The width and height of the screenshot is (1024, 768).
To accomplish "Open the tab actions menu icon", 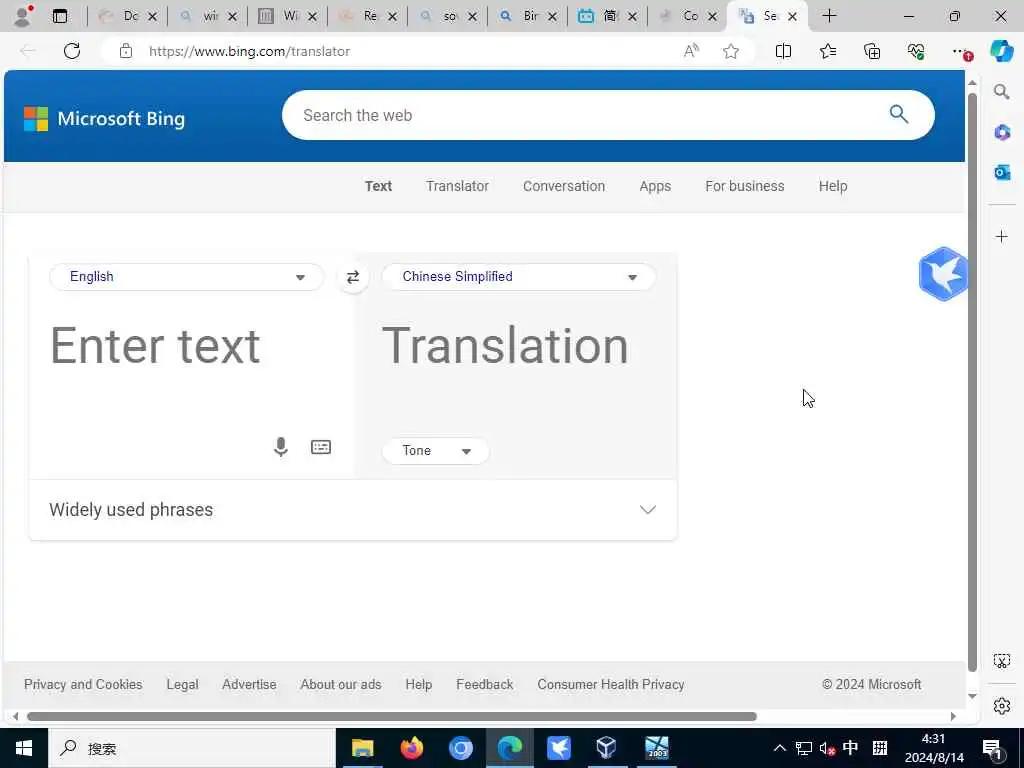I will (x=60, y=16).
